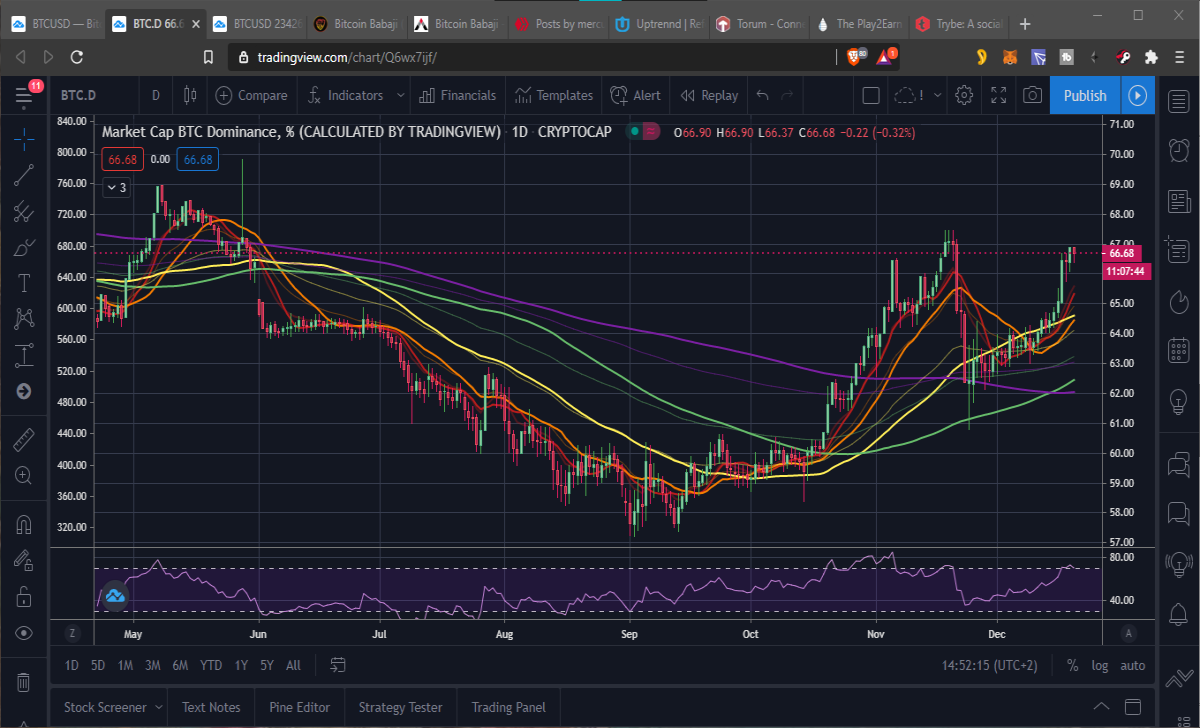Select the 1D date range
This screenshot has width=1200, height=728.
pos(72,665)
